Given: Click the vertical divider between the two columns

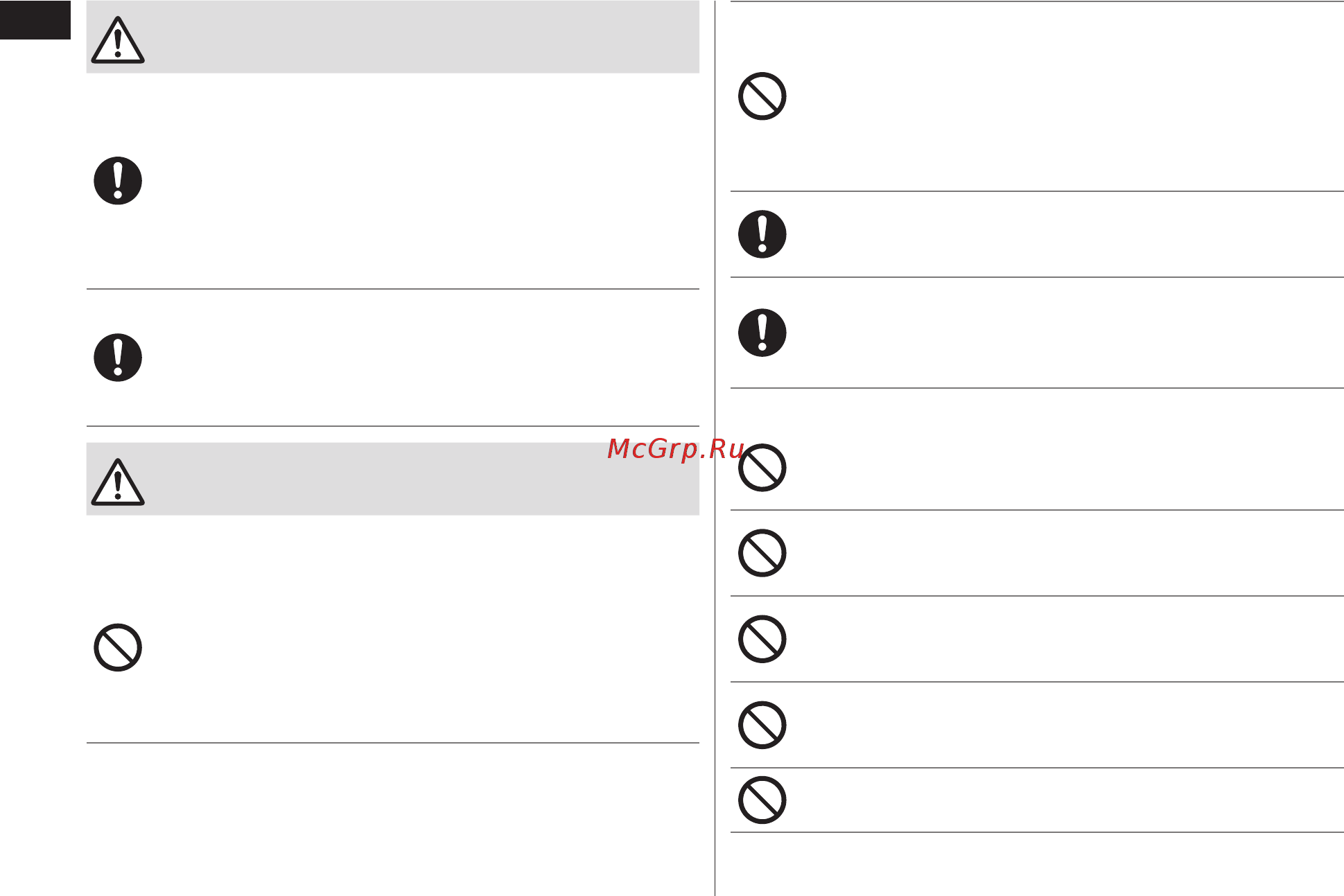Looking at the screenshot, I should point(715,448).
